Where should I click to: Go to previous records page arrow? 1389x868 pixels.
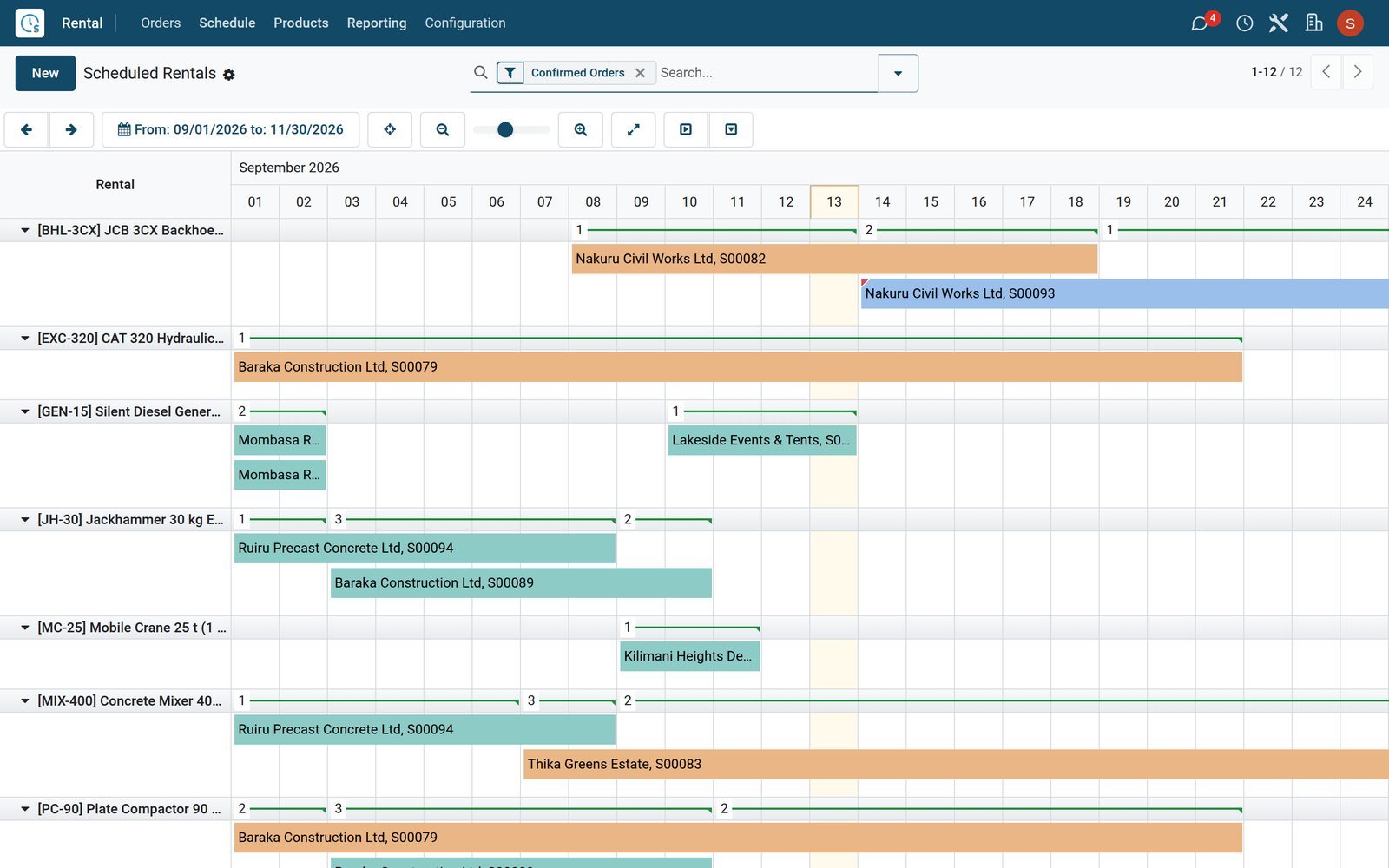click(x=1326, y=72)
